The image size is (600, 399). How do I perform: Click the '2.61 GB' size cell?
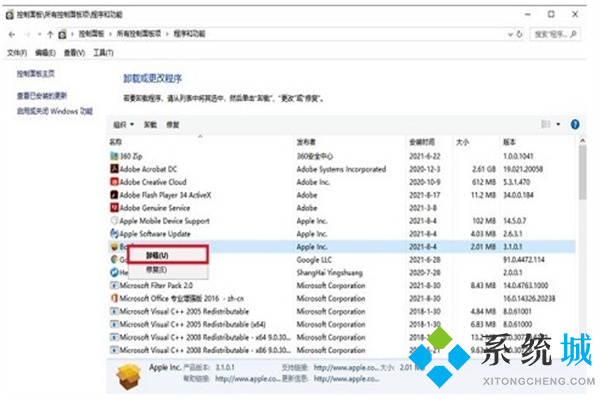click(484, 169)
